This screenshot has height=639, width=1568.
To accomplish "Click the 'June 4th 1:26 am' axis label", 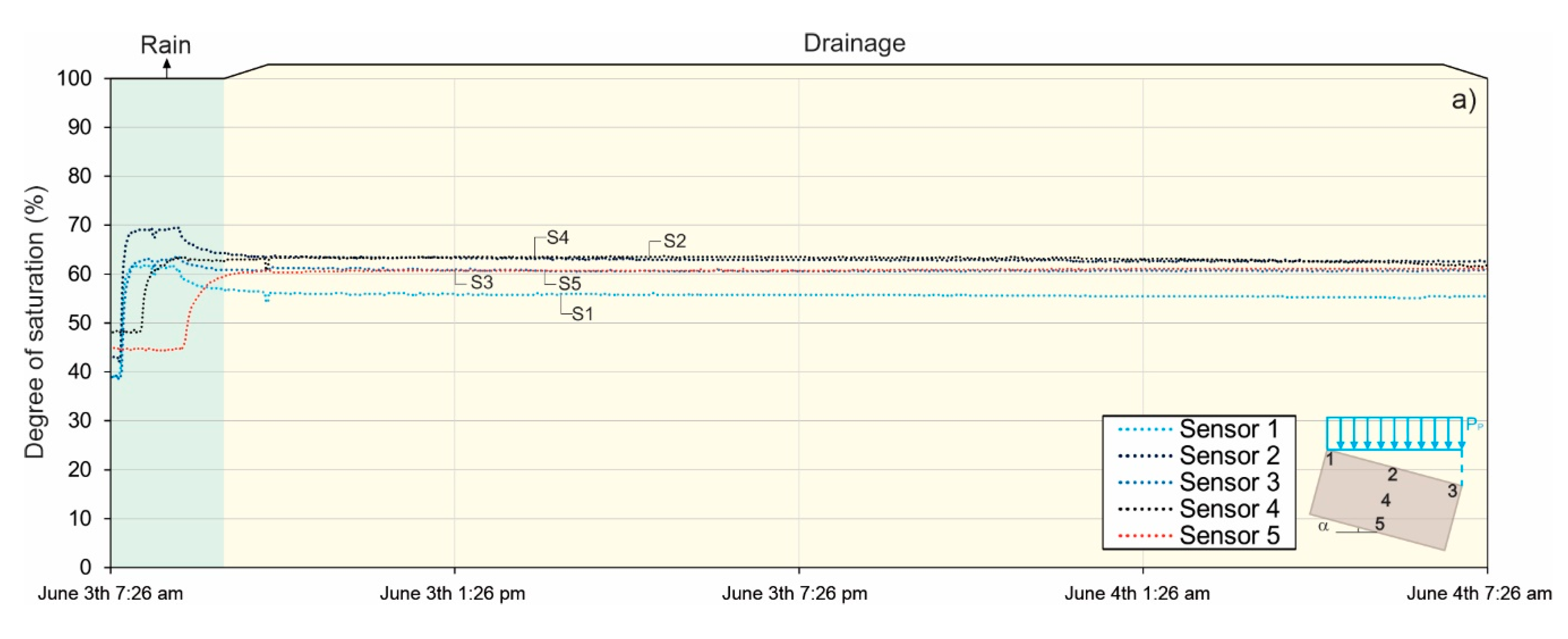I will (1136, 593).
